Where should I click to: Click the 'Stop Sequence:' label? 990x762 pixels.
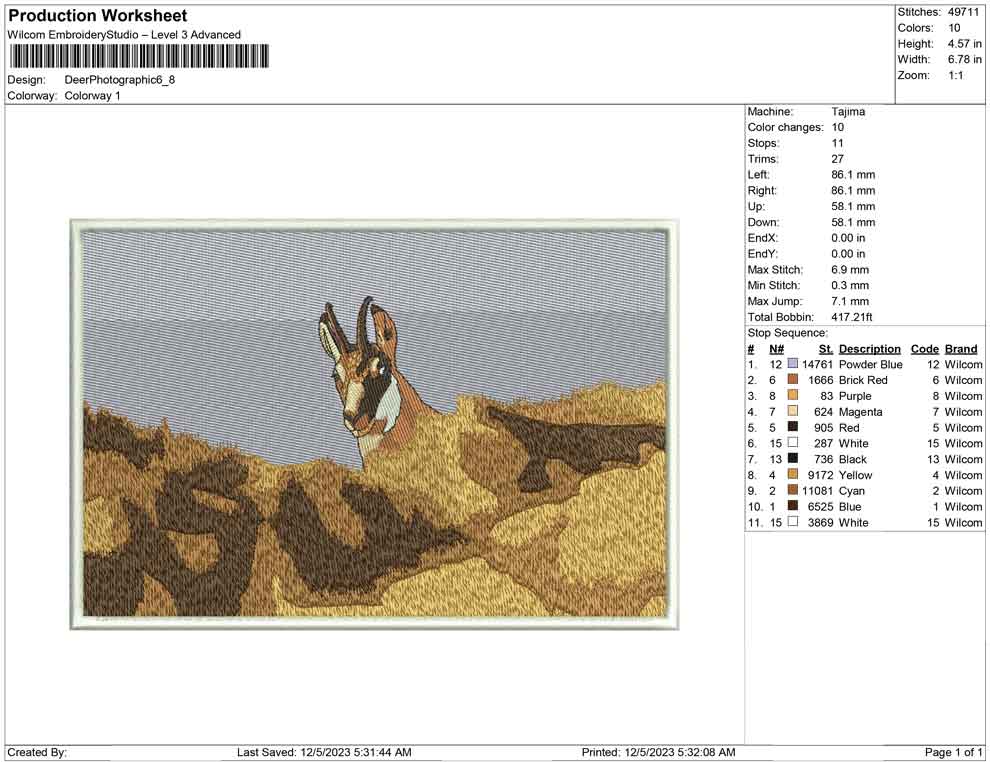point(787,333)
